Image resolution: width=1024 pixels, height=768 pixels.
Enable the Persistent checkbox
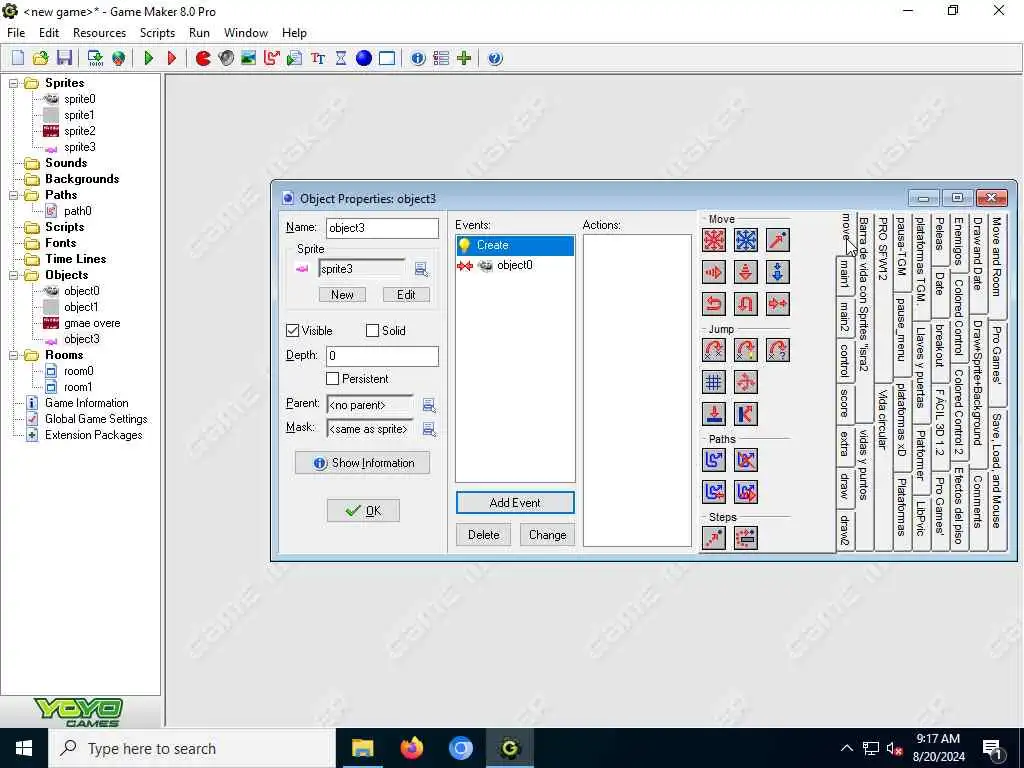click(332, 379)
